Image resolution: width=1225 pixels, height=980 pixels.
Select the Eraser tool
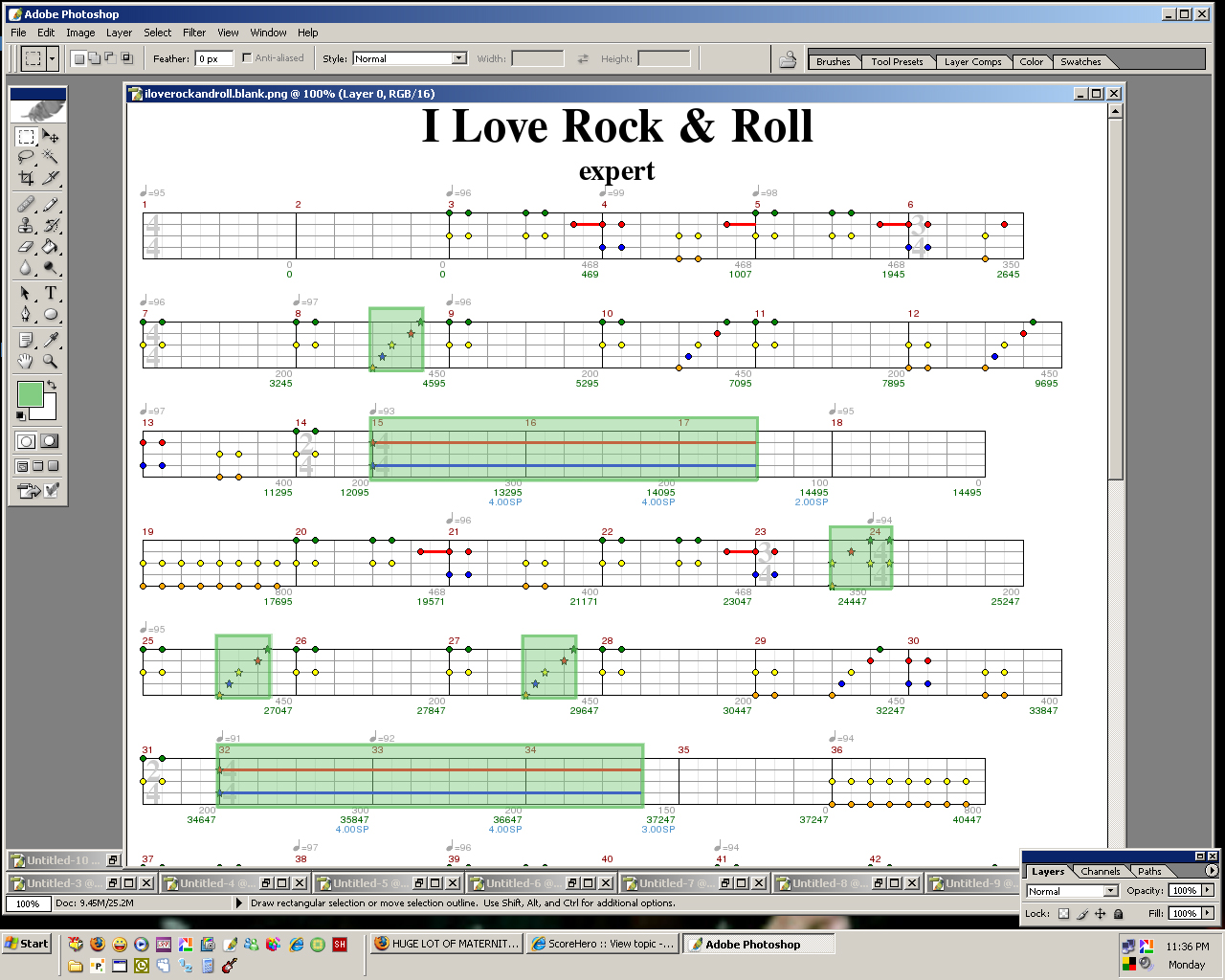26,246
